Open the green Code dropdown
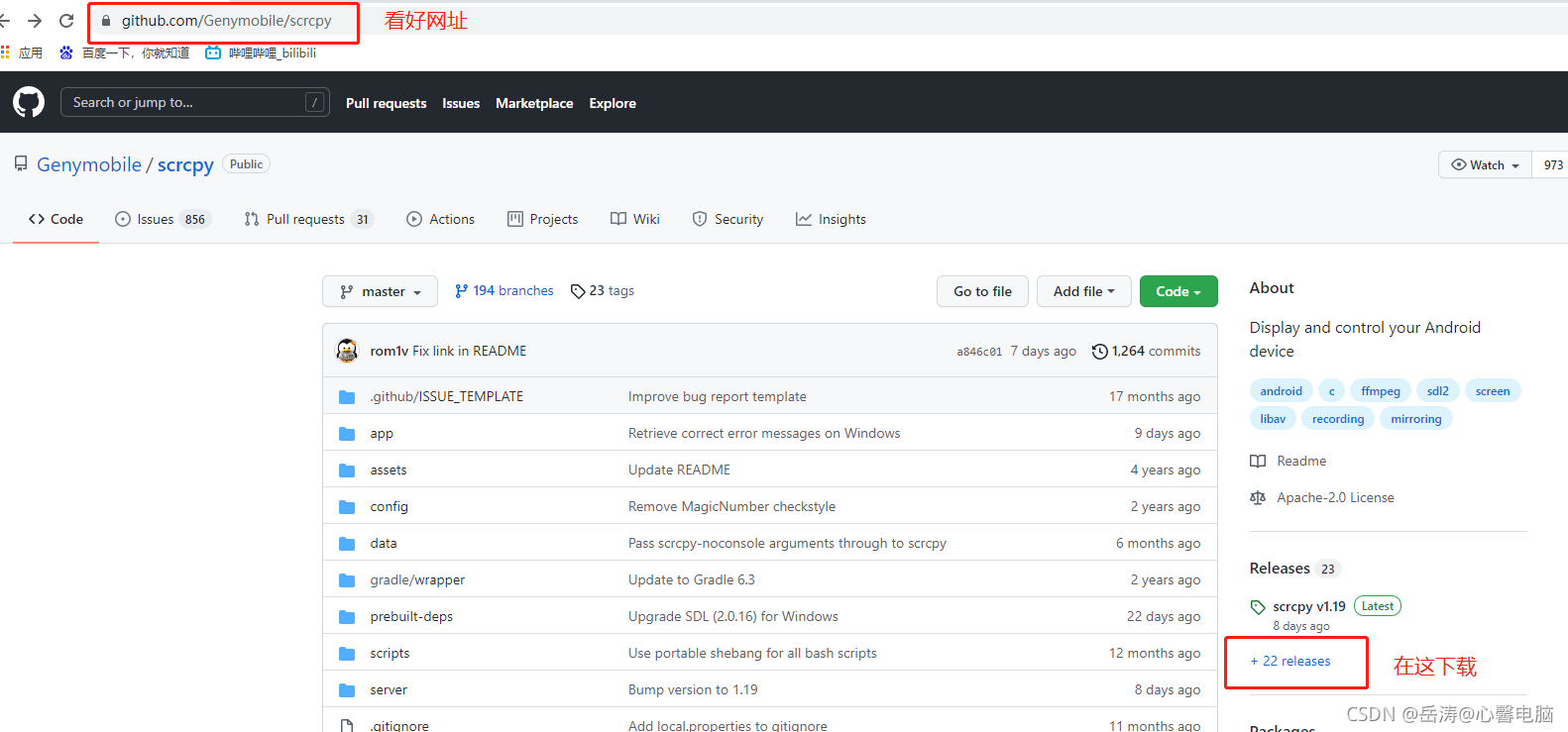Viewport: 1568px width, 732px height. coord(1178,291)
